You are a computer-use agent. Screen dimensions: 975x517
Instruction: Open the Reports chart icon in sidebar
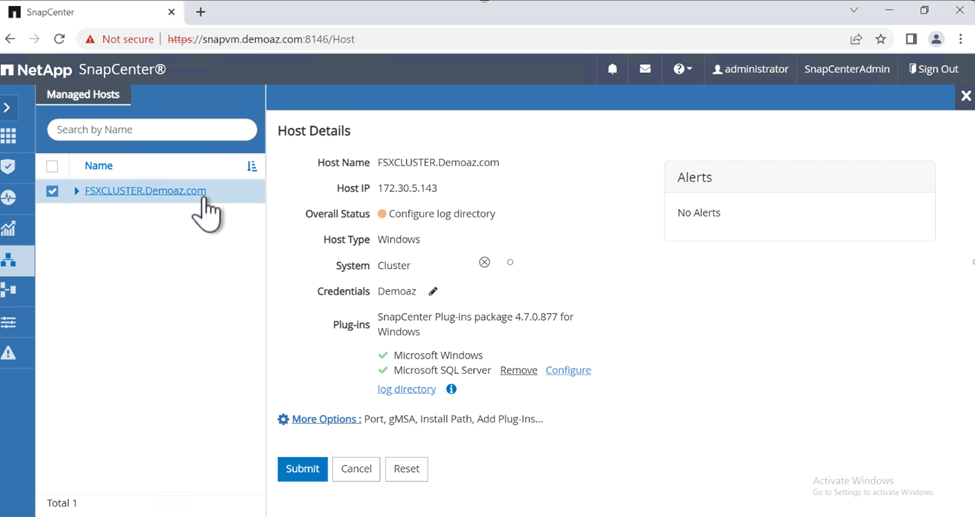point(9,229)
